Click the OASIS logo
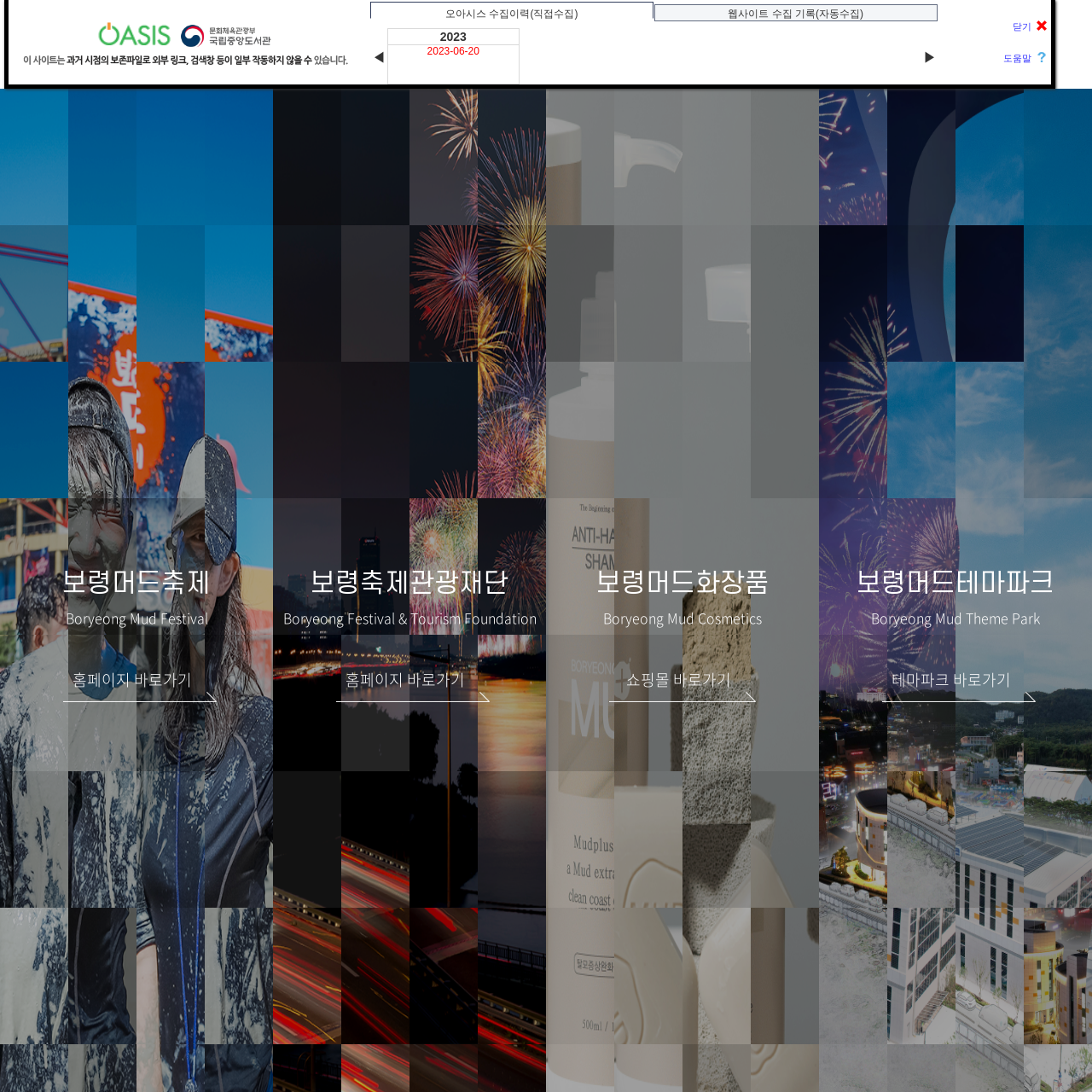The image size is (1092, 1092). 134,35
